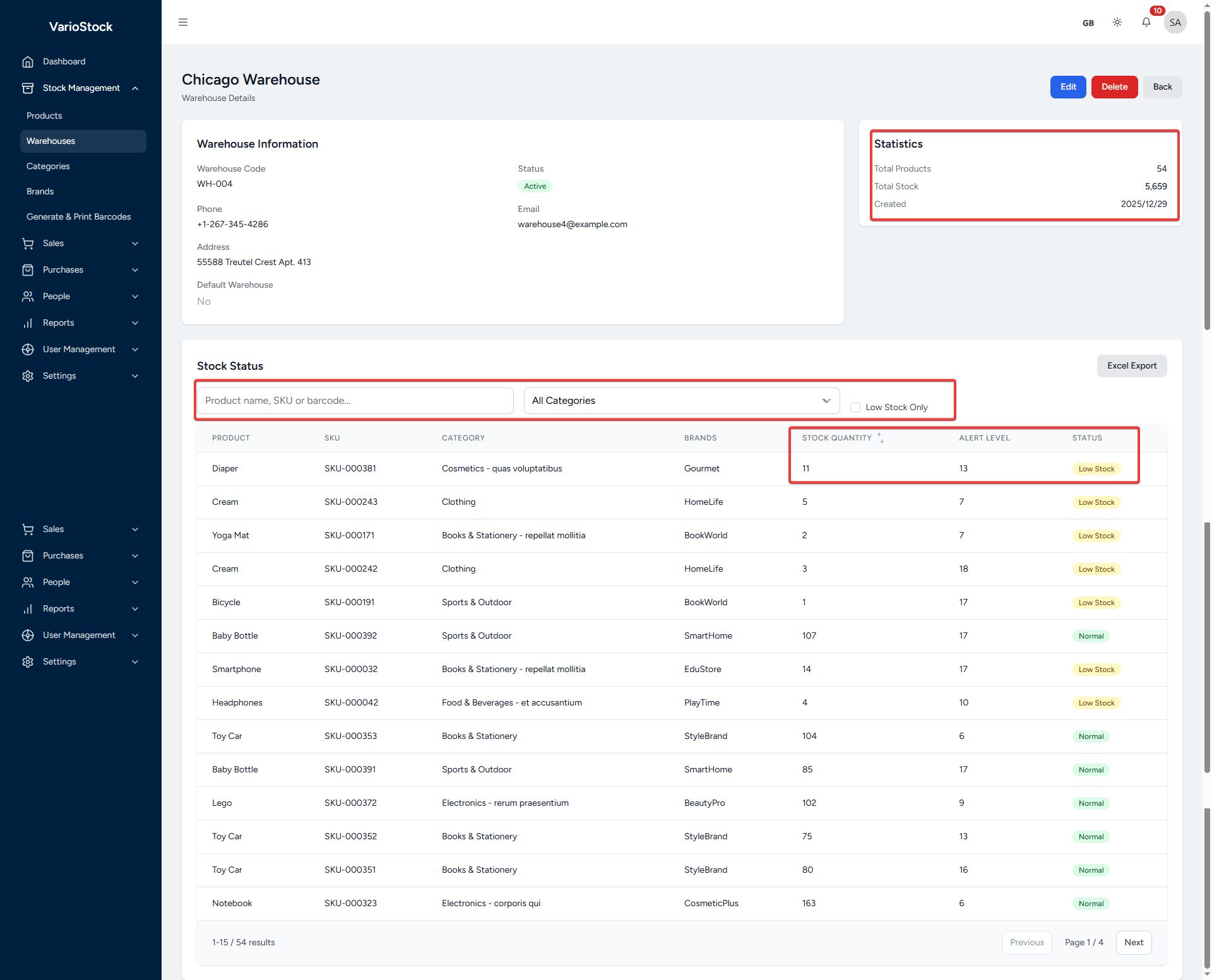Screen dimensions: 1212x980
Task: Enable the Low Stock Only checkbox
Action: [x=855, y=408]
